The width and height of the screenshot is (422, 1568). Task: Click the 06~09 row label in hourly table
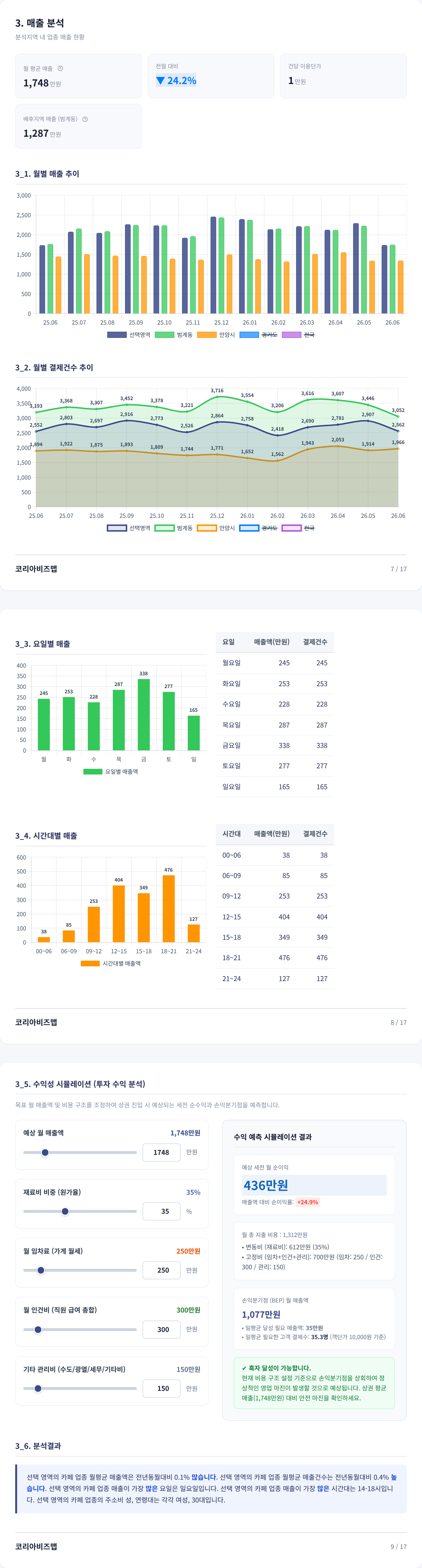231,876
